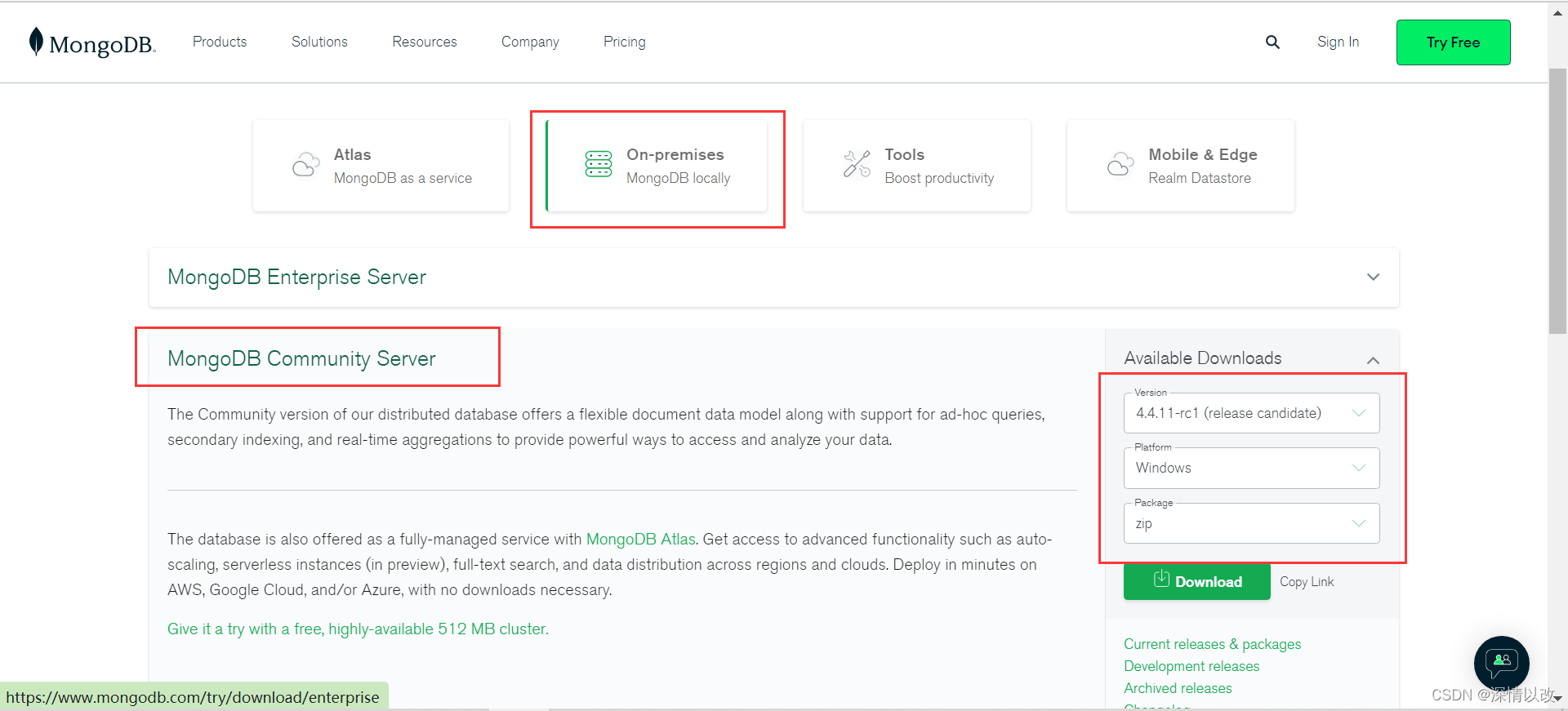The height and width of the screenshot is (711, 1568).
Task: Open the Solutions menu
Action: pyautogui.click(x=319, y=42)
